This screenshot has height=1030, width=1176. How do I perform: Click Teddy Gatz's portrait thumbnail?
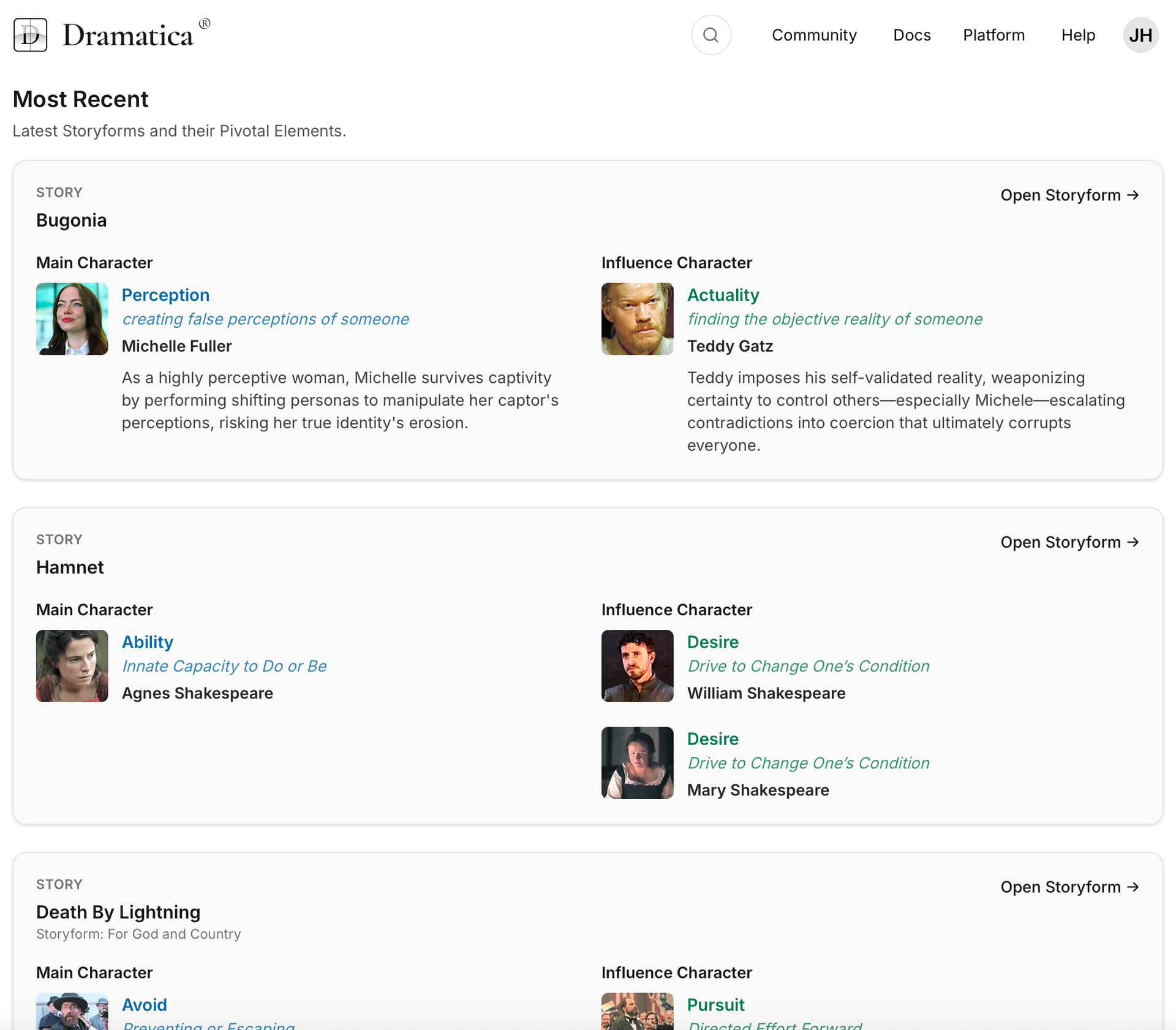pyautogui.click(x=637, y=319)
